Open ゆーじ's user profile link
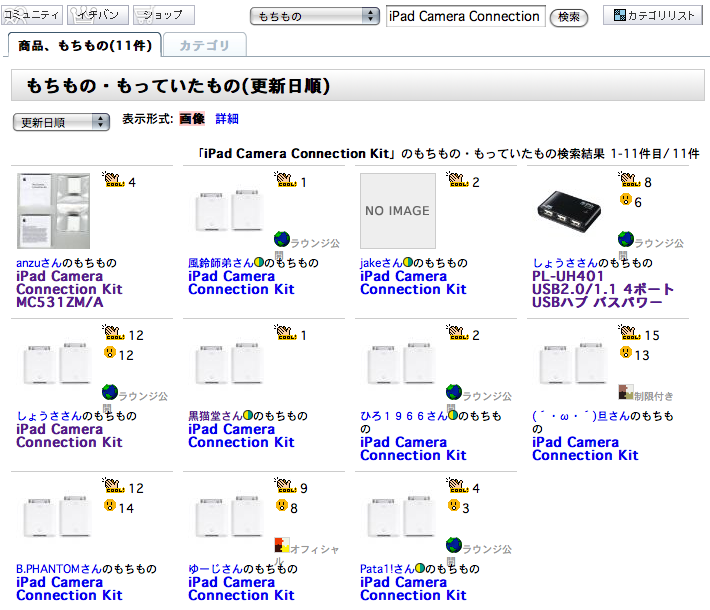The width and height of the screenshot is (710, 610). pyautogui.click(x=216, y=569)
